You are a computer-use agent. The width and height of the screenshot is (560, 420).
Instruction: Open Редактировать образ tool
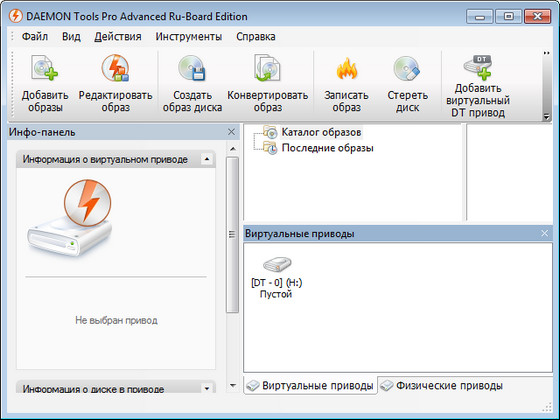pos(115,84)
